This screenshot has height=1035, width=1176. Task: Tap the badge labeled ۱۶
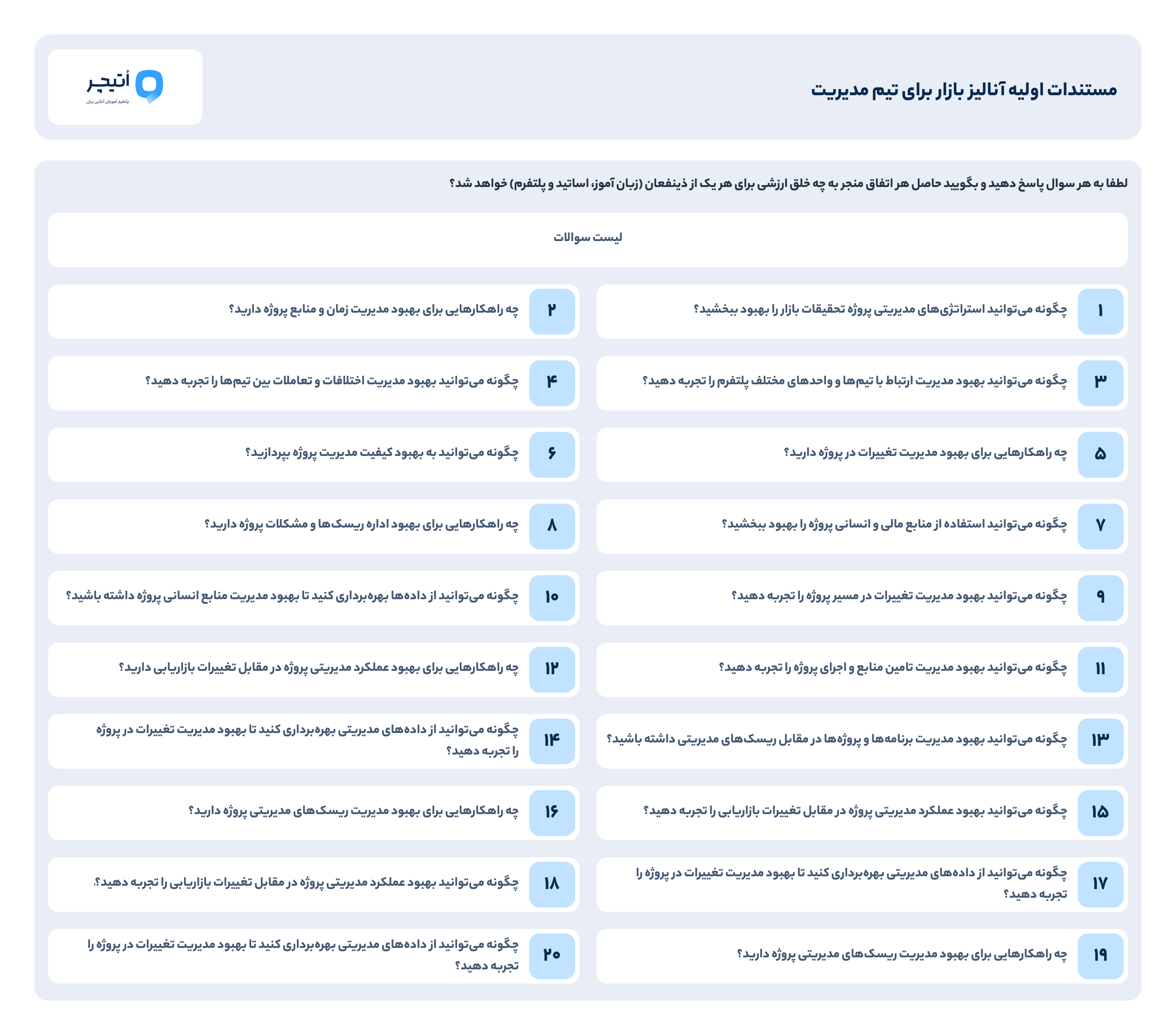pyautogui.click(x=552, y=813)
